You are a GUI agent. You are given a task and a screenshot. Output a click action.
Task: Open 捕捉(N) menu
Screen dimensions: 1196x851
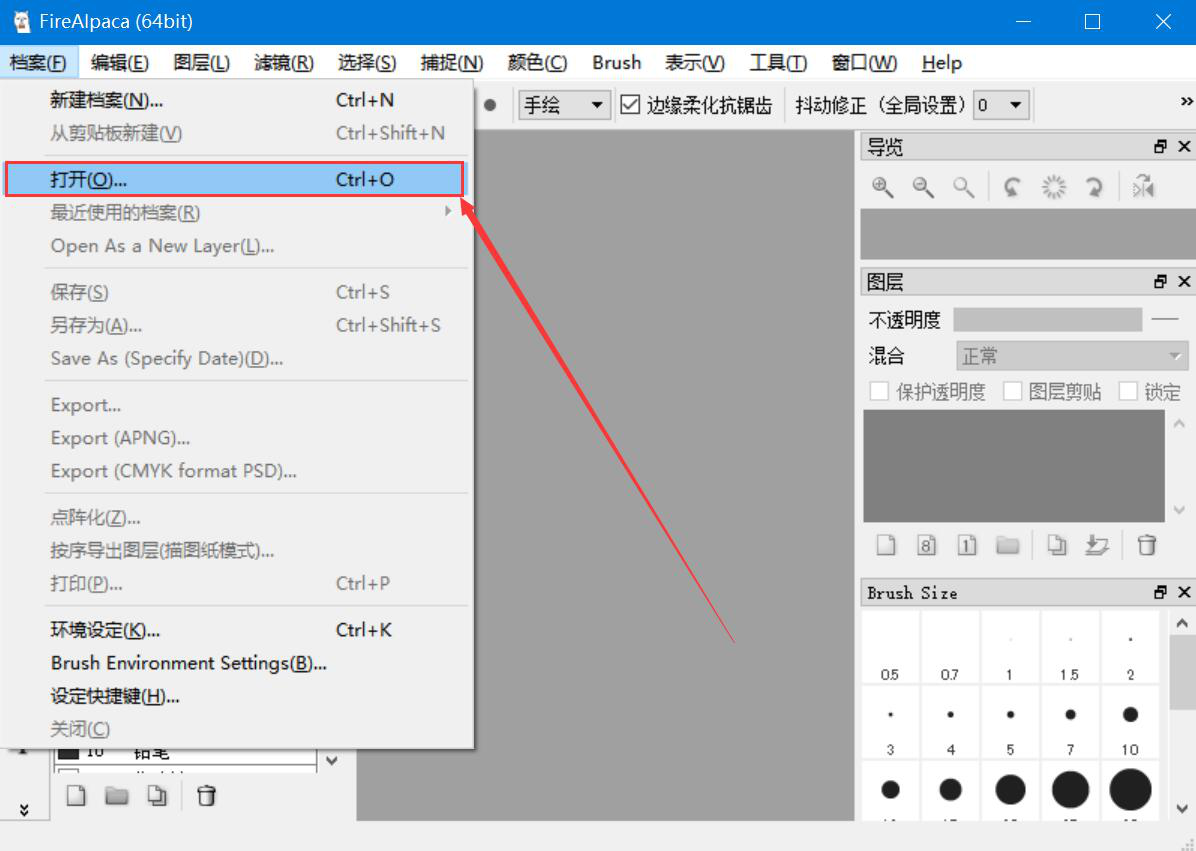(x=452, y=63)
